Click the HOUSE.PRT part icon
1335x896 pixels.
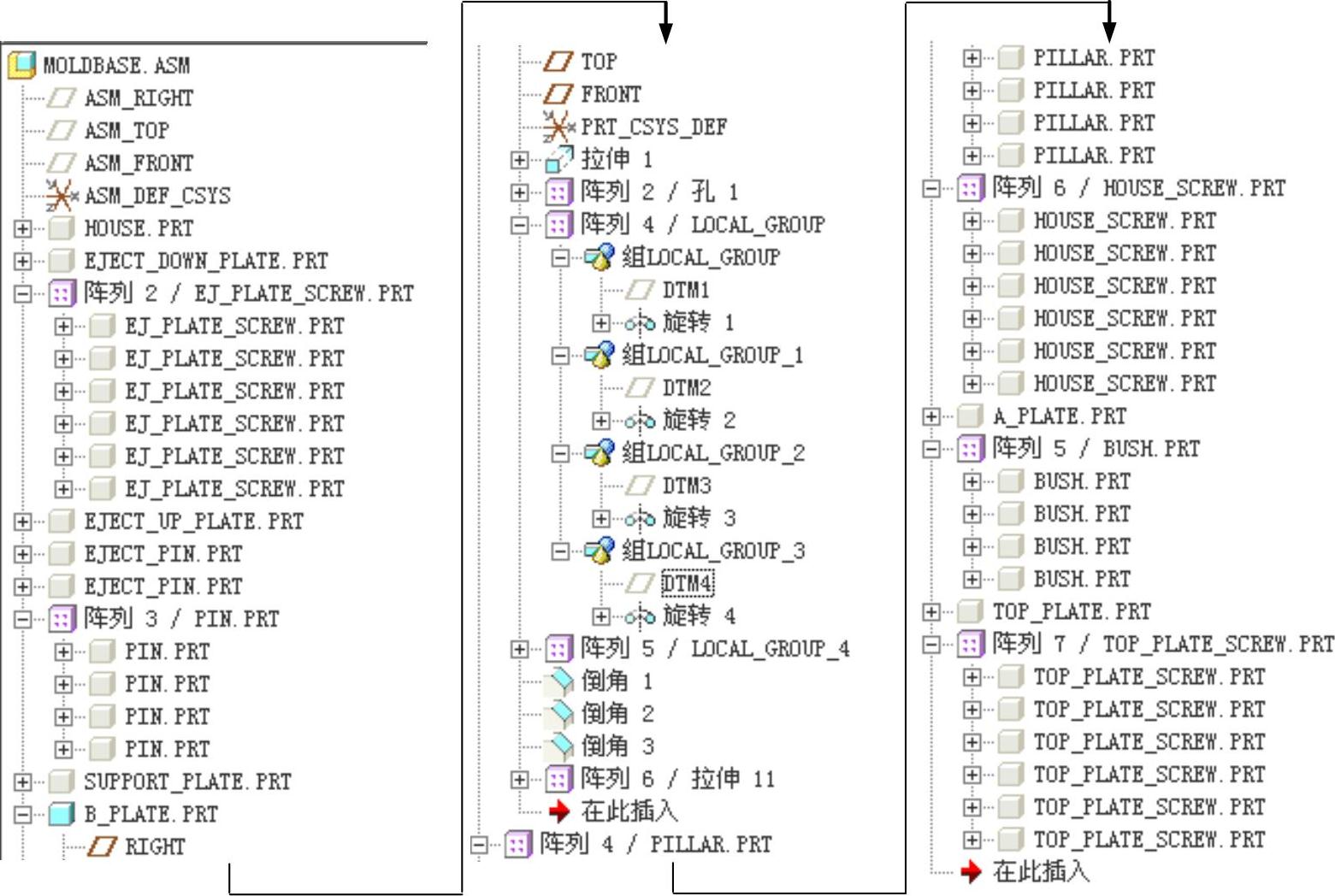(62, 228)
